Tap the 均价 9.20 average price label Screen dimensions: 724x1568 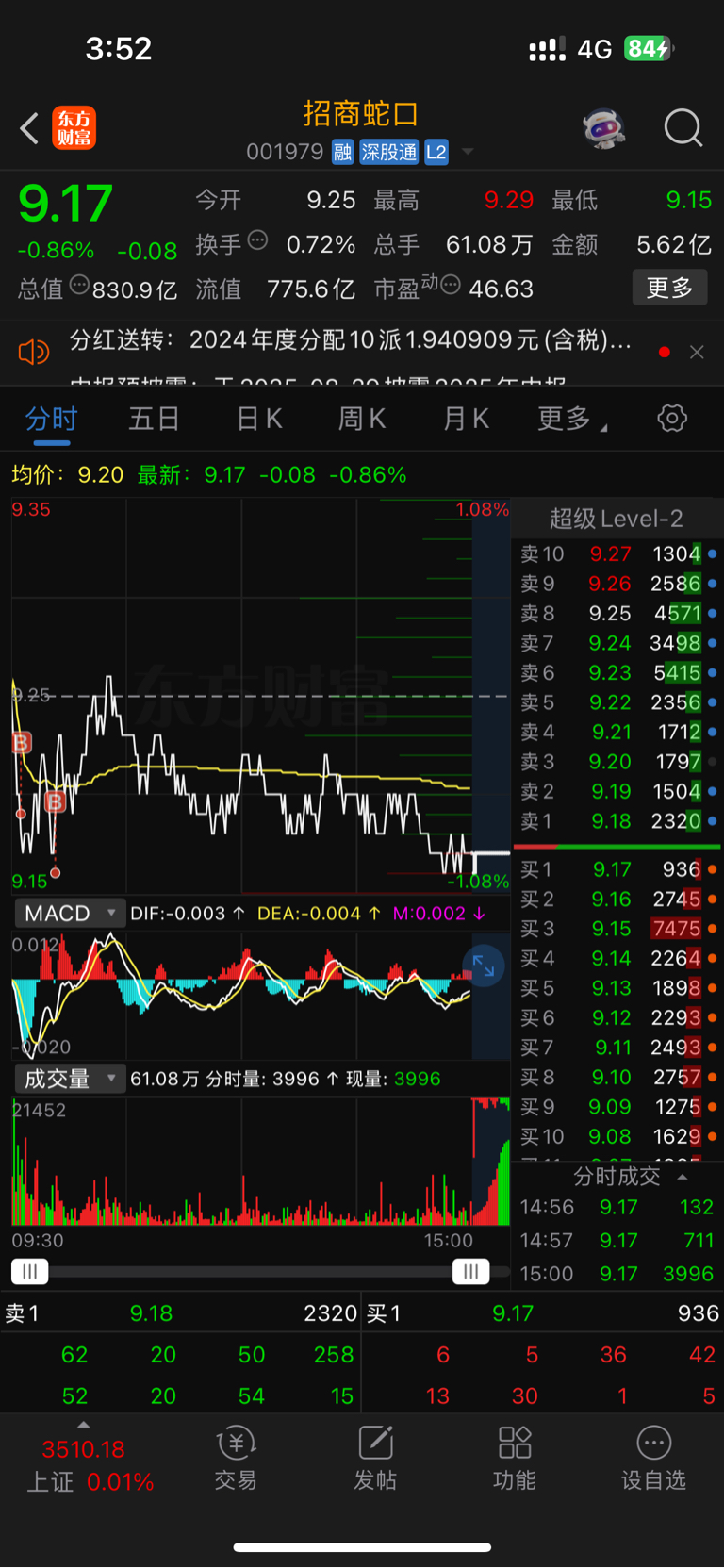67,474
